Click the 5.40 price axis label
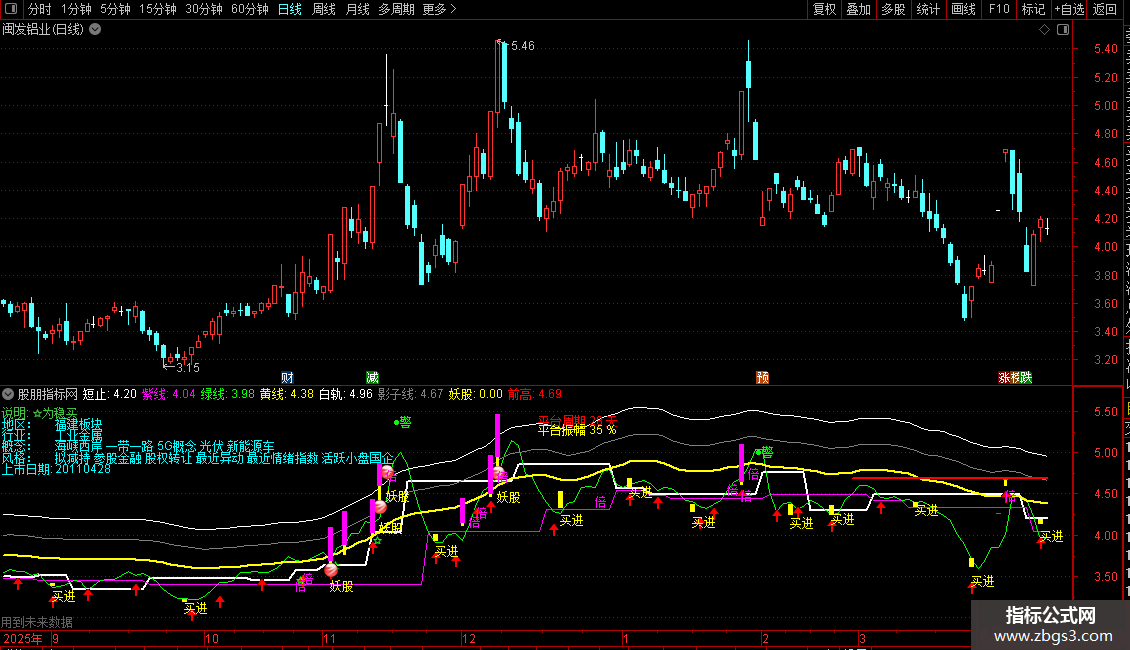 click(x=1105, y=49)
